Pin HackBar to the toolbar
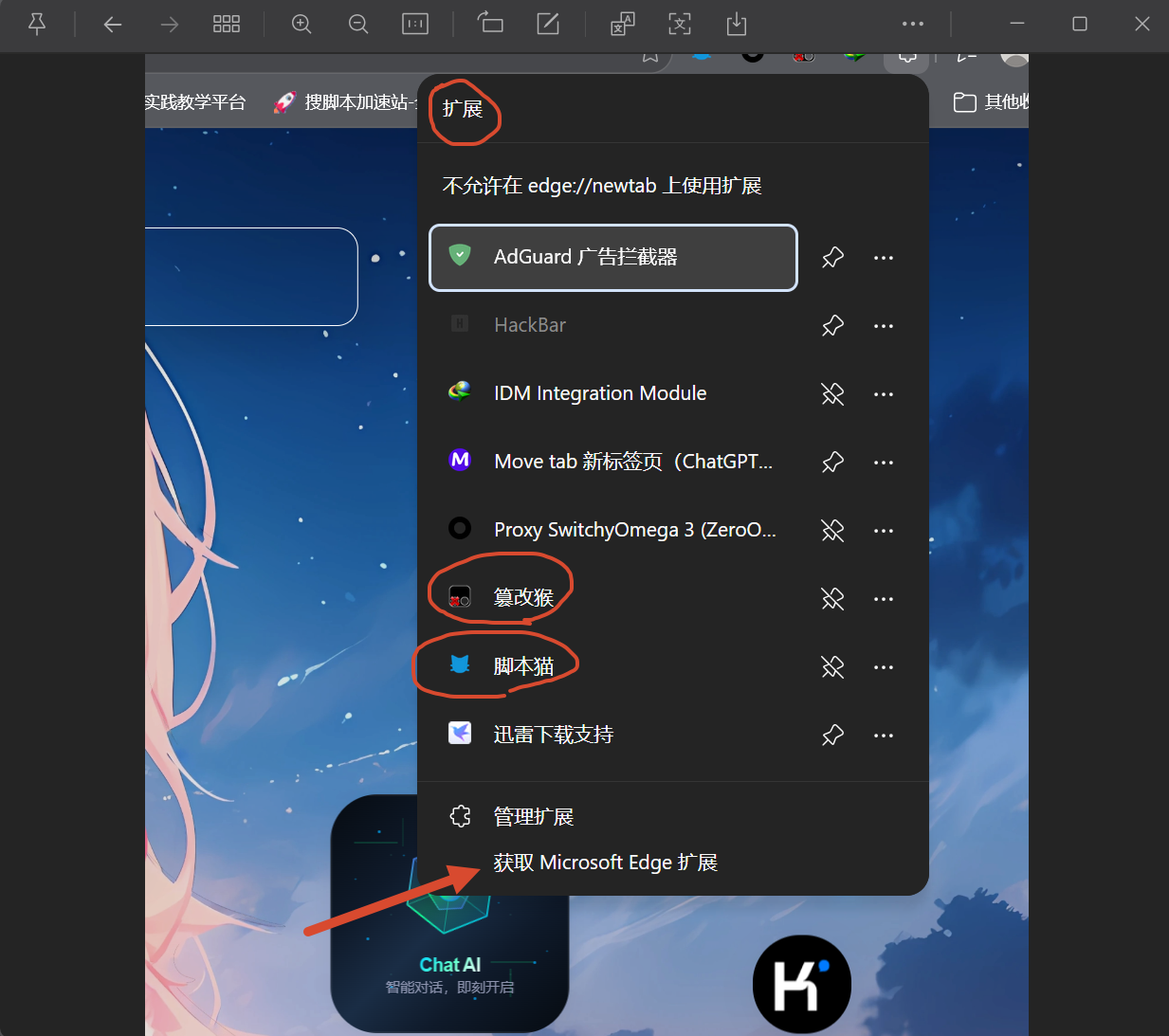 point(832,326)
